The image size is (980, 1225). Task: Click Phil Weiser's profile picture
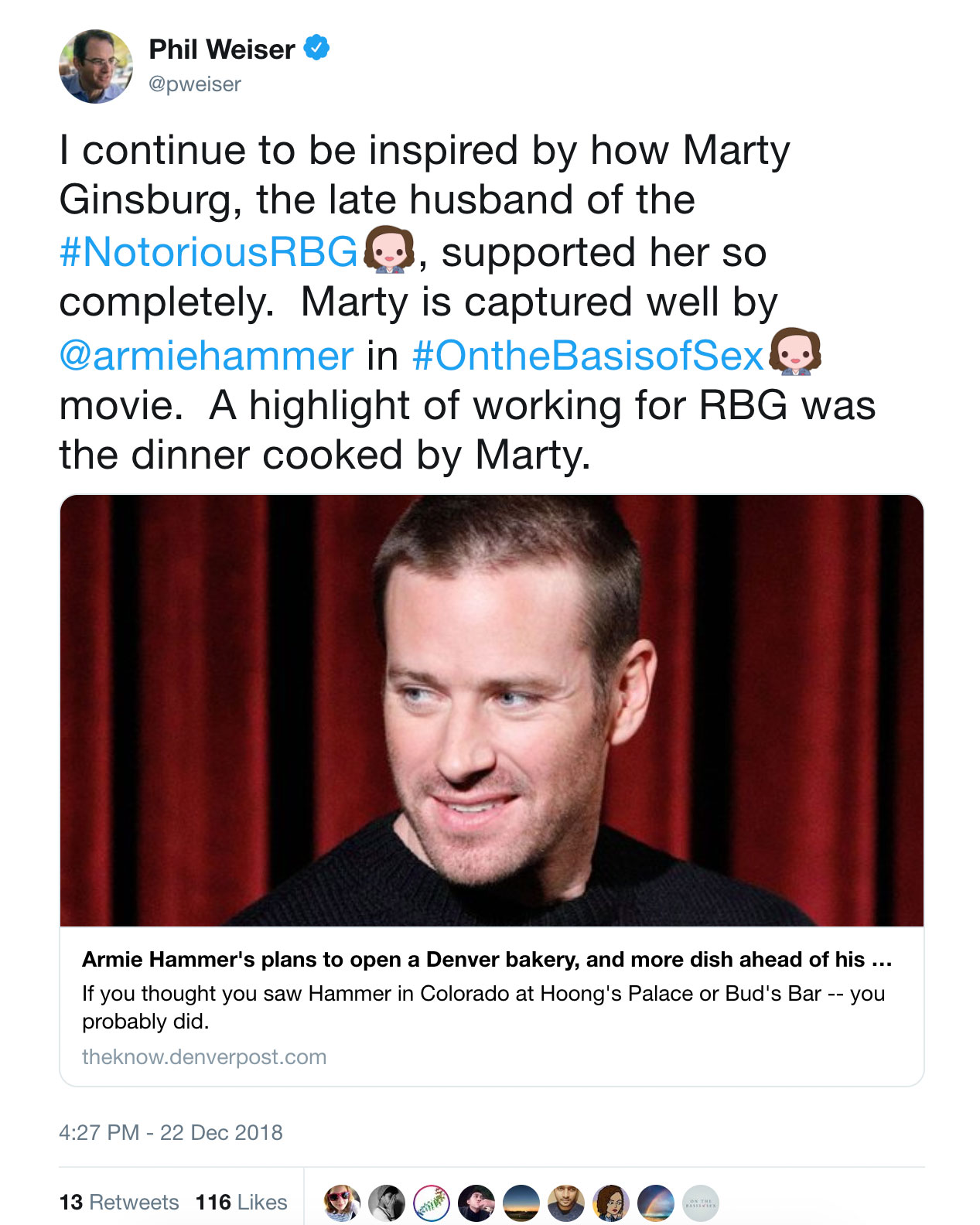(x=96, y=67)
